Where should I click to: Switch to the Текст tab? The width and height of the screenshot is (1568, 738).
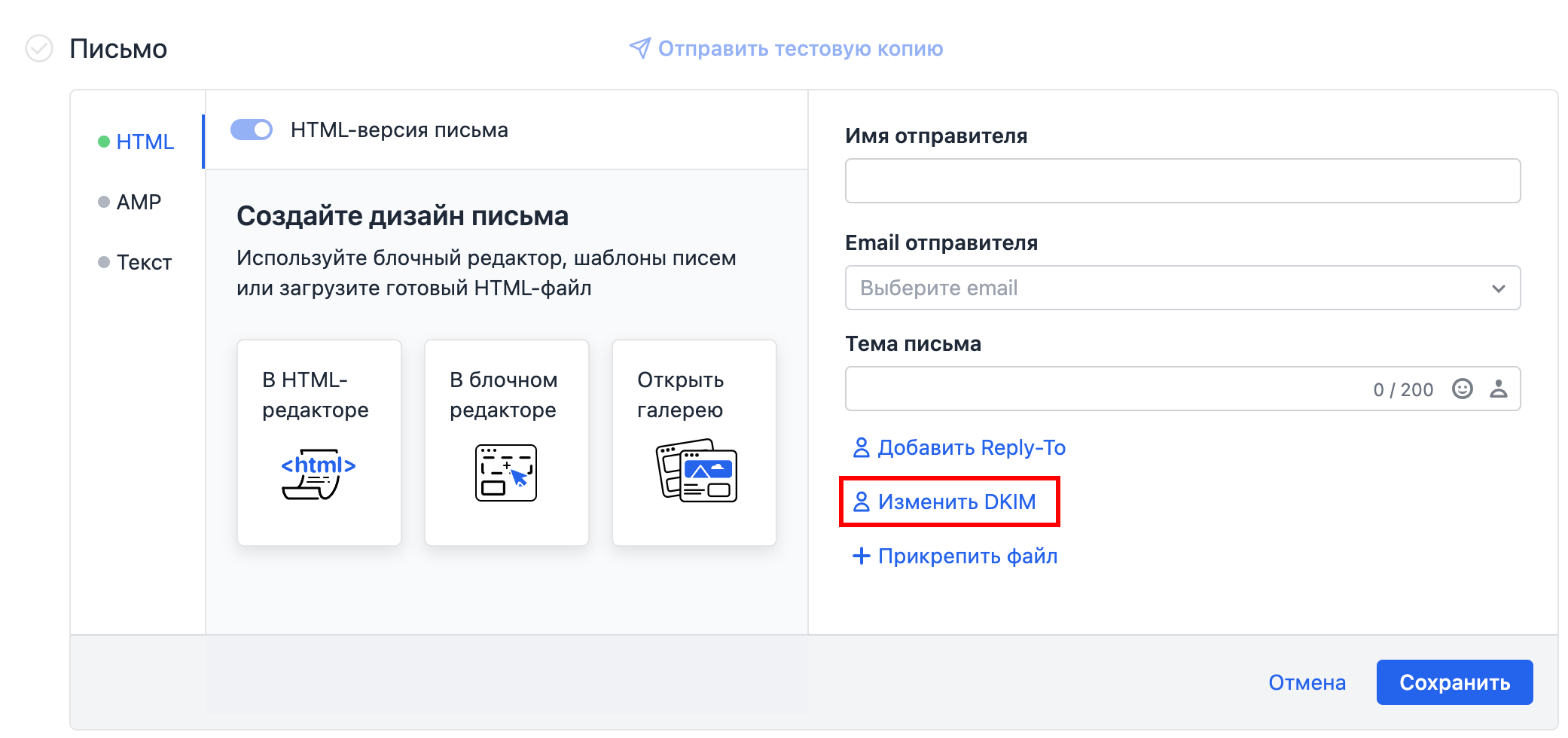click(x=144, y=262)
